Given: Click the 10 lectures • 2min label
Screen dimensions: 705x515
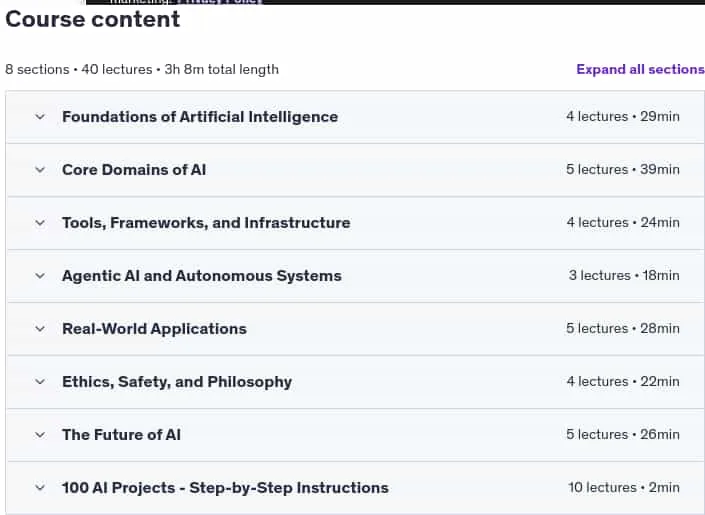Looking at the screenshot, I should coord(624,488).
